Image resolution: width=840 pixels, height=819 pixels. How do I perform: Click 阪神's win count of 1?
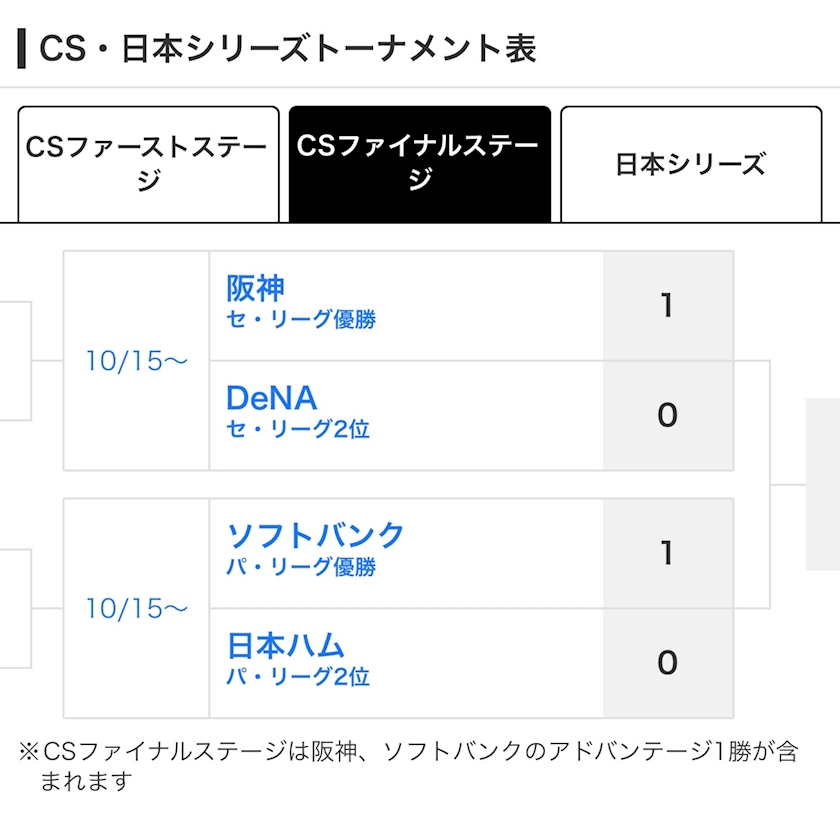(x=667, y=305)
